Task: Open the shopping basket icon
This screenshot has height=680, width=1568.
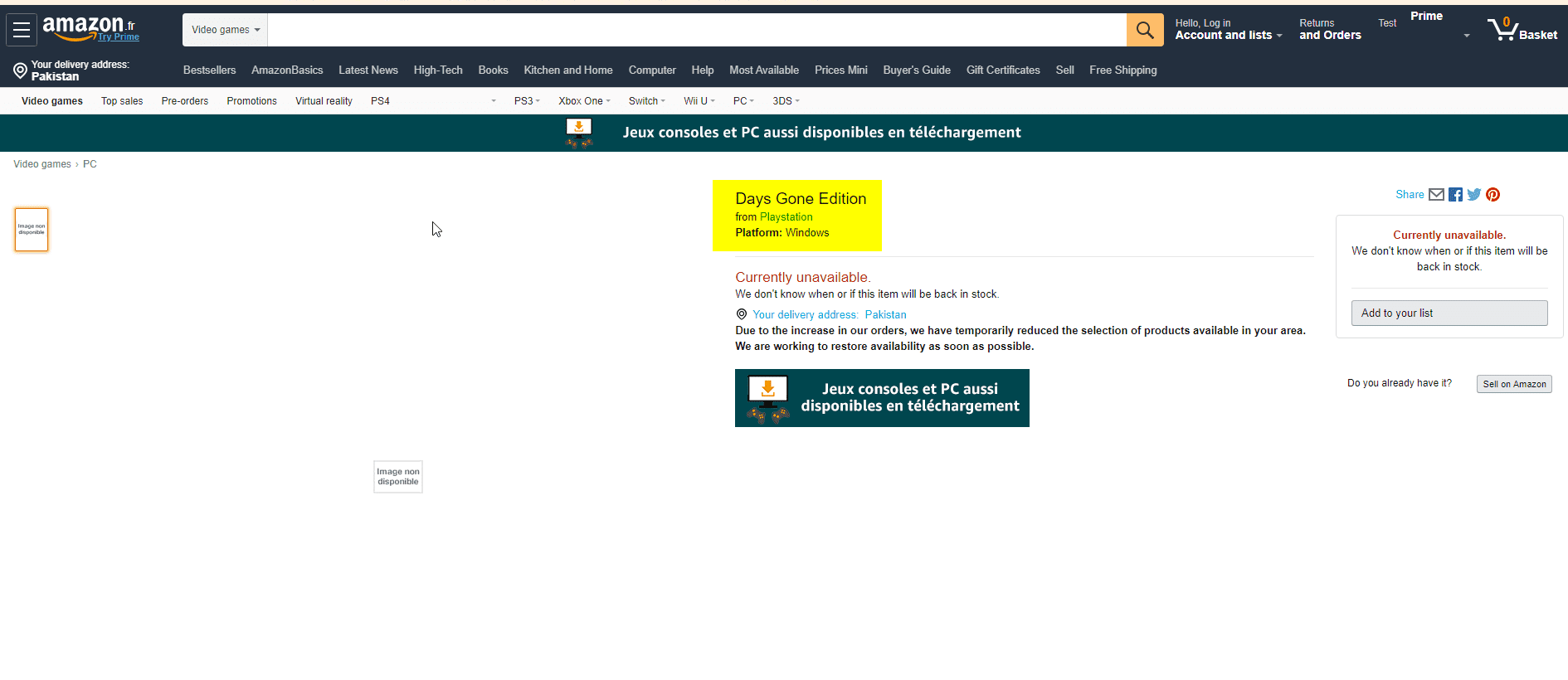Action: 1504,30
